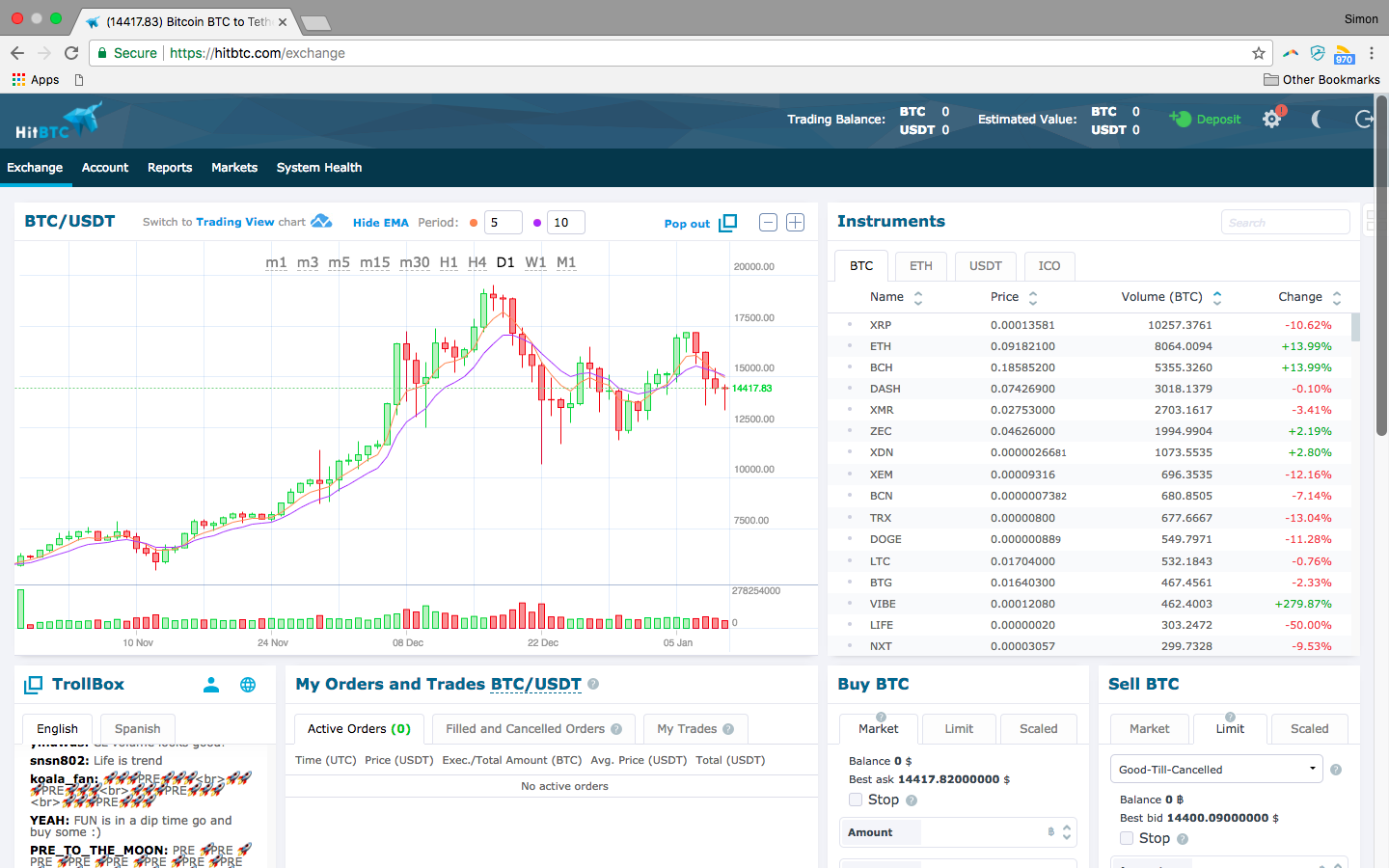The height and width of the screenshot is (868, 1389).
Task: Switch TrollBox to Spanish
Action: pyautogui.click(x=137, y=729)
